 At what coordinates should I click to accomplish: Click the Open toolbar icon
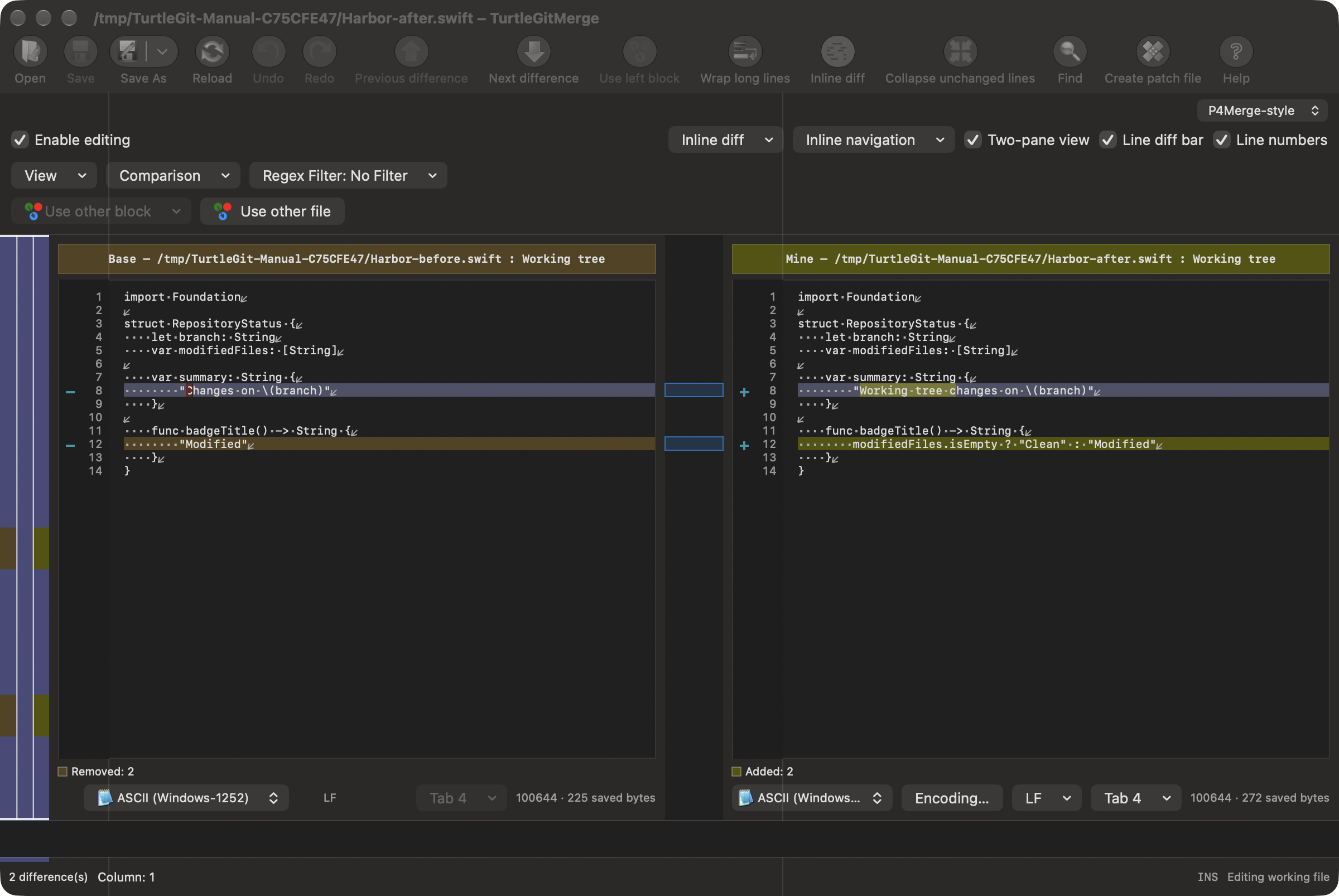[30, 51]
